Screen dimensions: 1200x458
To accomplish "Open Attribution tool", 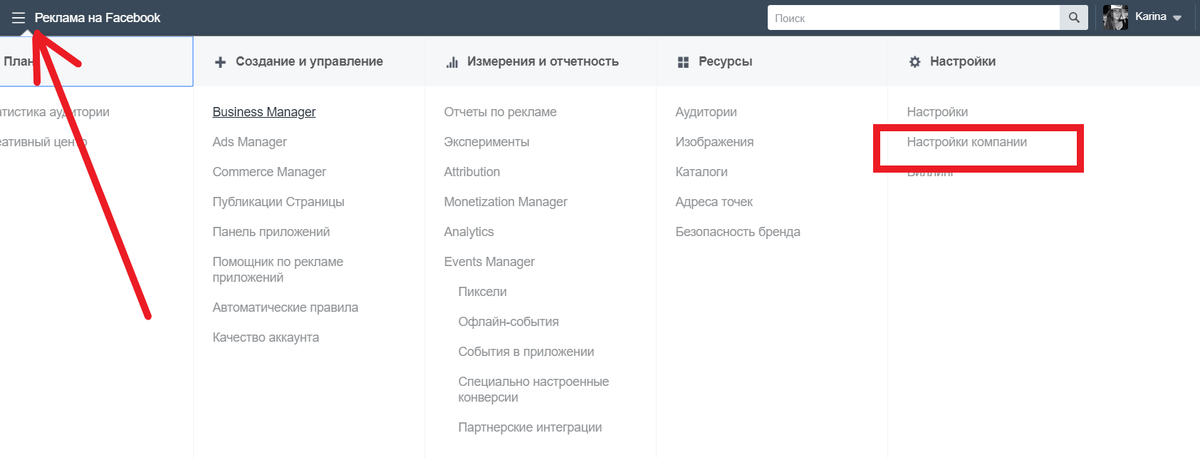I will coord(472,172).
